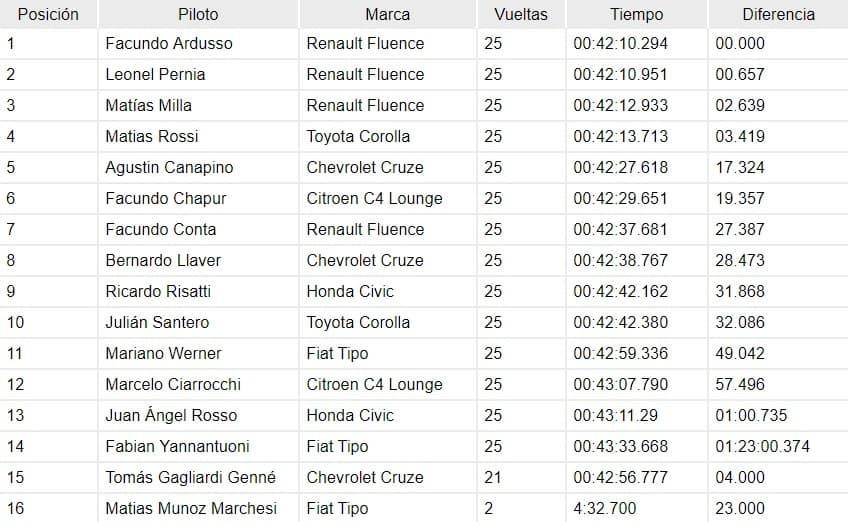Screen dimensions: 848x522
Task: Select the Vueltas column header
Action: click(521, 14)
